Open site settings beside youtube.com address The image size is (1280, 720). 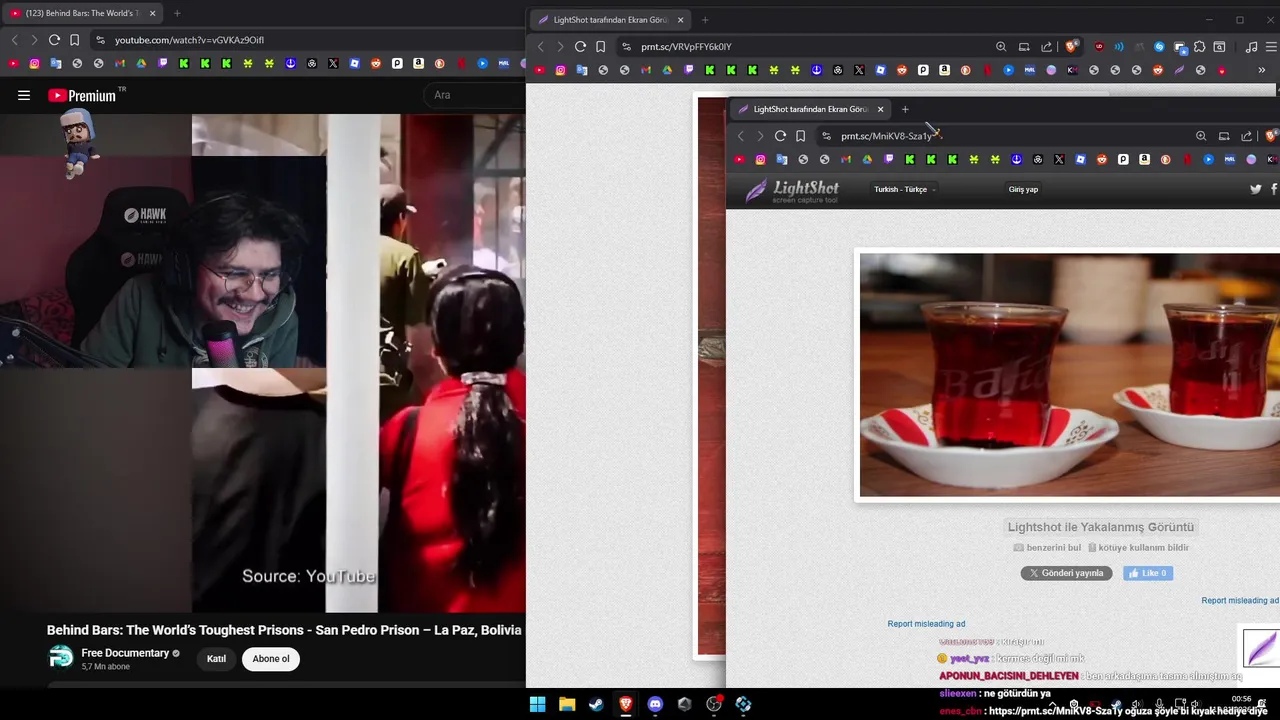(x=100, y=40)
